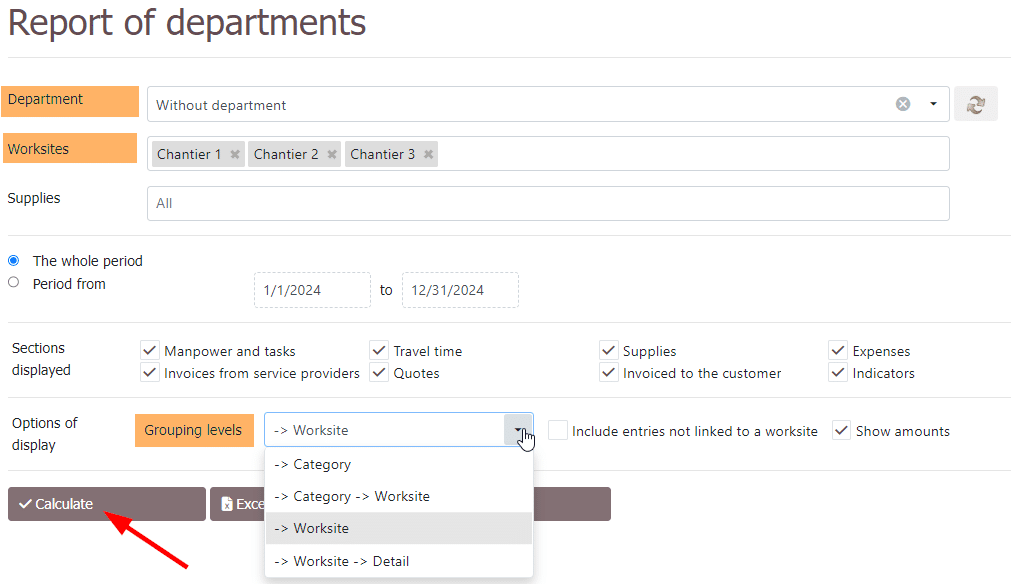Select The whole period radio option

tap(14, 260)
